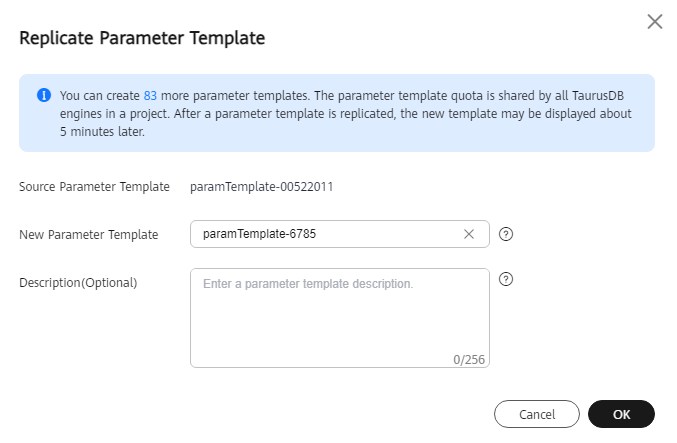The height and width of the screenshot is (443, 677).
Task: Clear the New Parameter Template name field
Action: click(469, 234)
